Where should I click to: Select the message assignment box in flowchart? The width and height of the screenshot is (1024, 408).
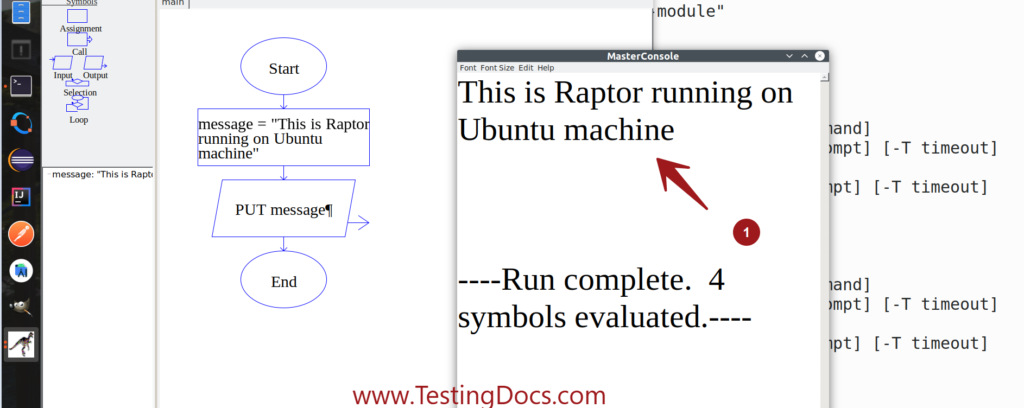[283, 137]
